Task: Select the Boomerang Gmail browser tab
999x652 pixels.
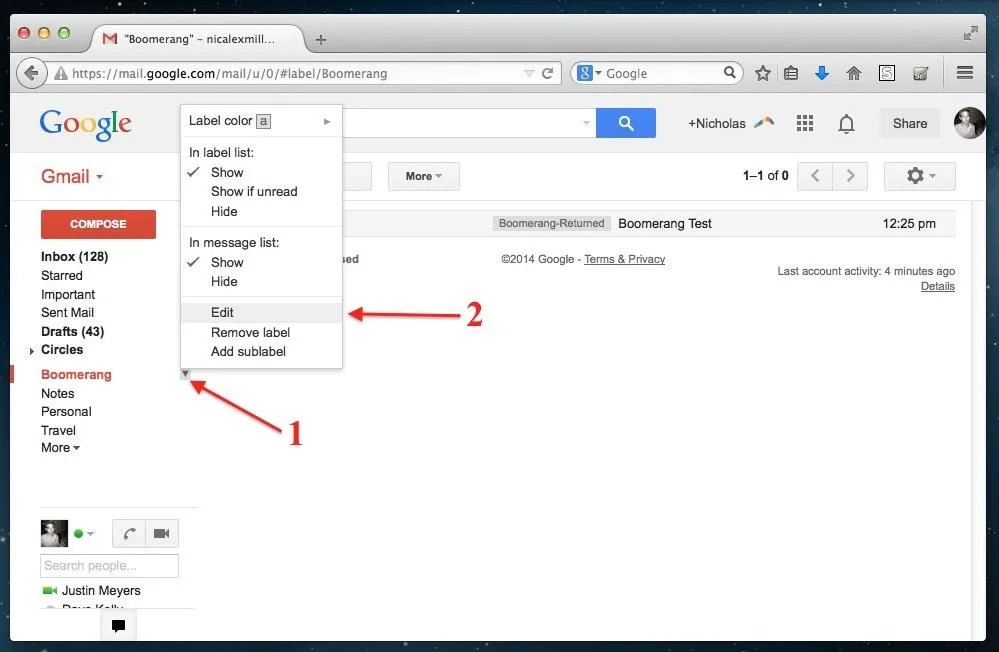Action: click(x=198, y=39)
